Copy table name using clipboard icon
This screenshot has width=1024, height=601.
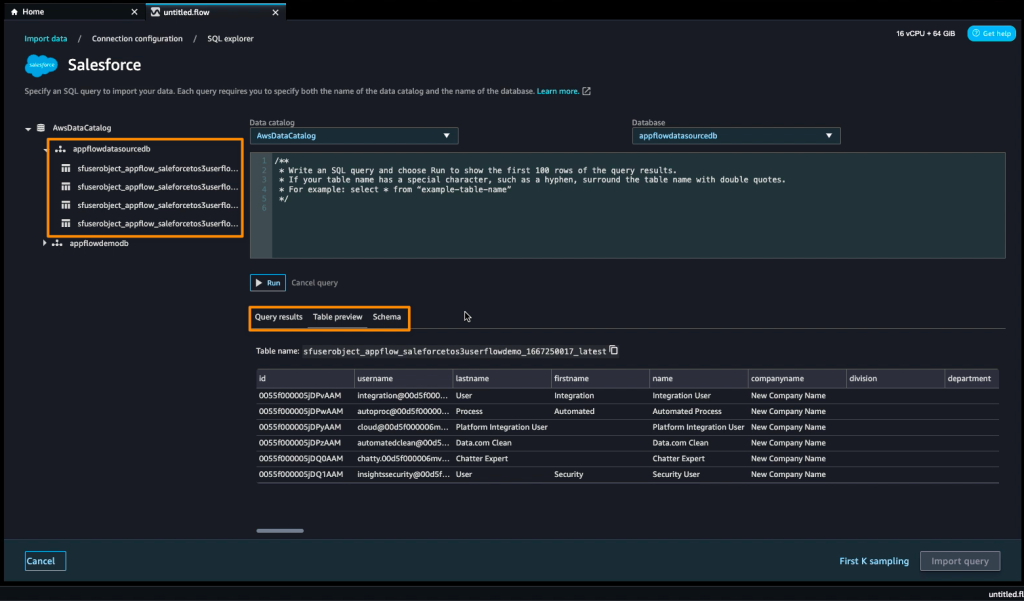click(614, 351)
